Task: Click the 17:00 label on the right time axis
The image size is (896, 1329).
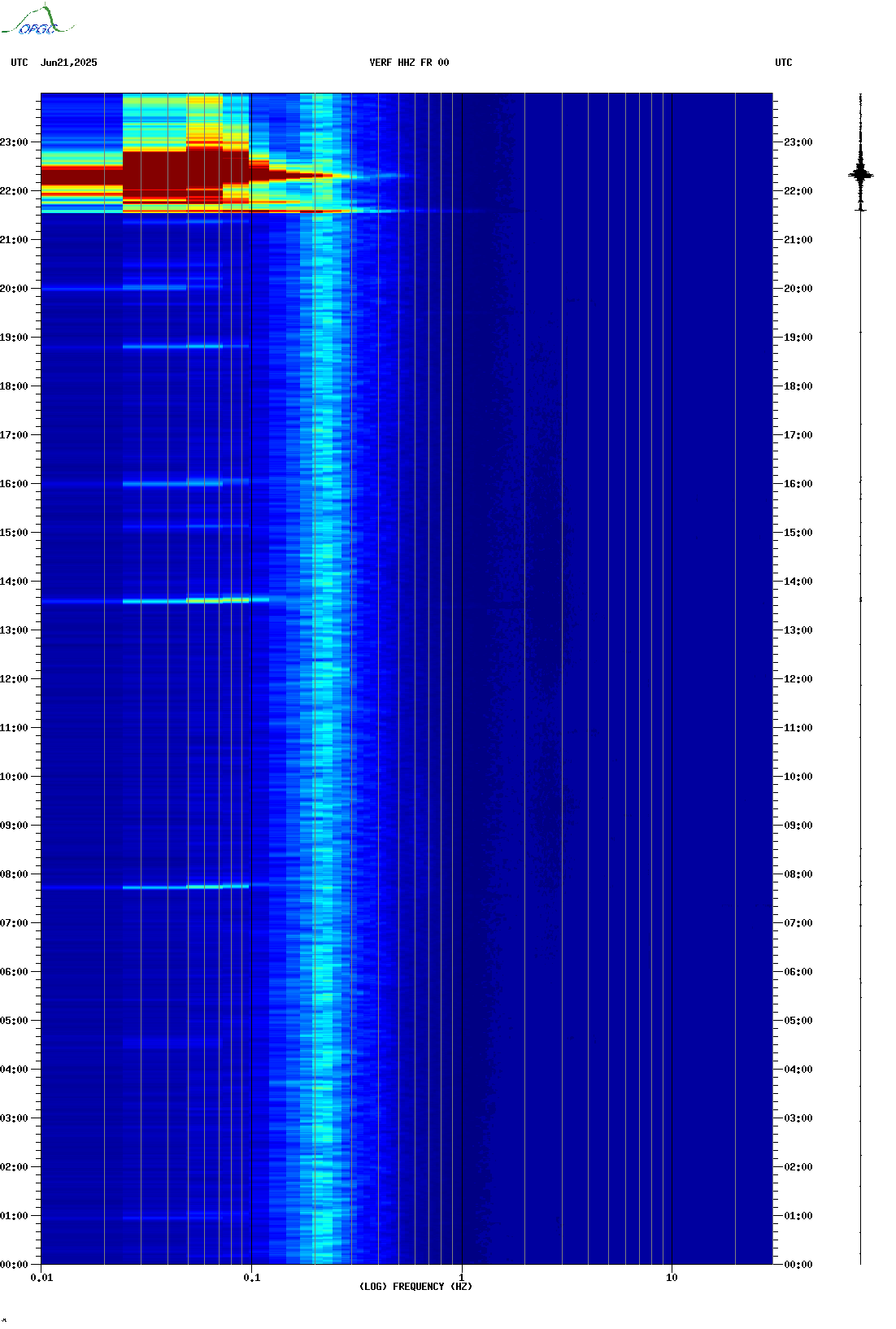Action: coord(798,435)
